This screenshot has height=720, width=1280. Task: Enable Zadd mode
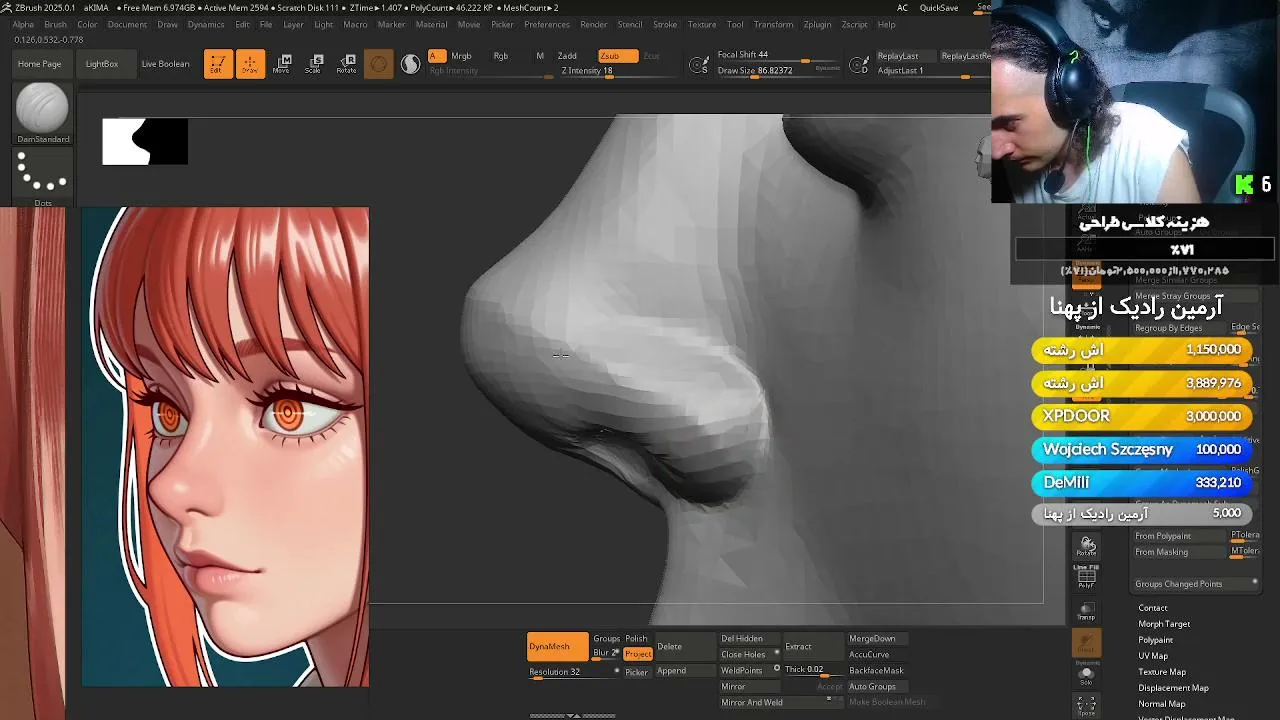click(567, 56)
